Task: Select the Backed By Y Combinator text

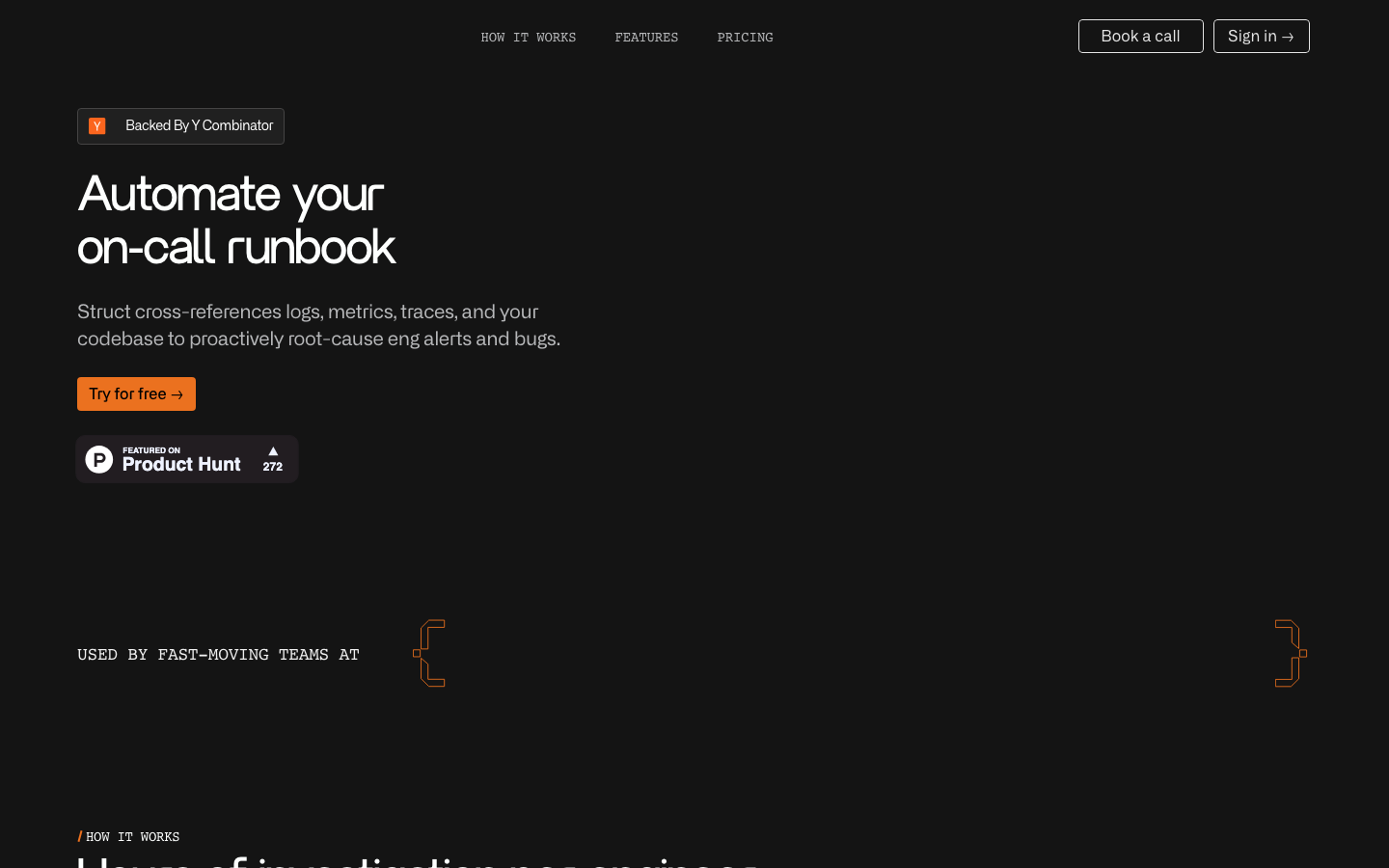Action: (199, 126)
